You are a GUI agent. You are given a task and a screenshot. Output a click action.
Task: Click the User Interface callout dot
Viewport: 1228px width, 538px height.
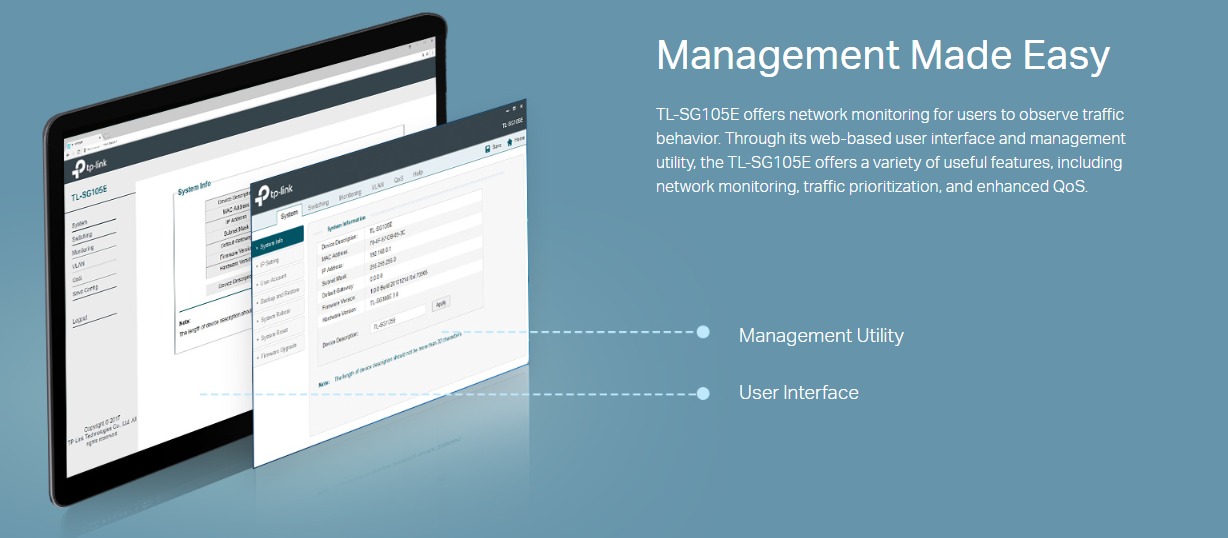[703, 393]
